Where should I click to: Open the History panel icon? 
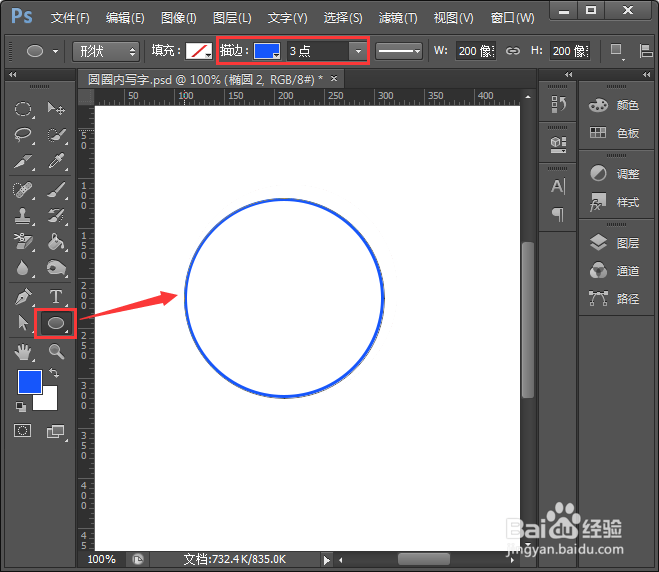[558, 104]
